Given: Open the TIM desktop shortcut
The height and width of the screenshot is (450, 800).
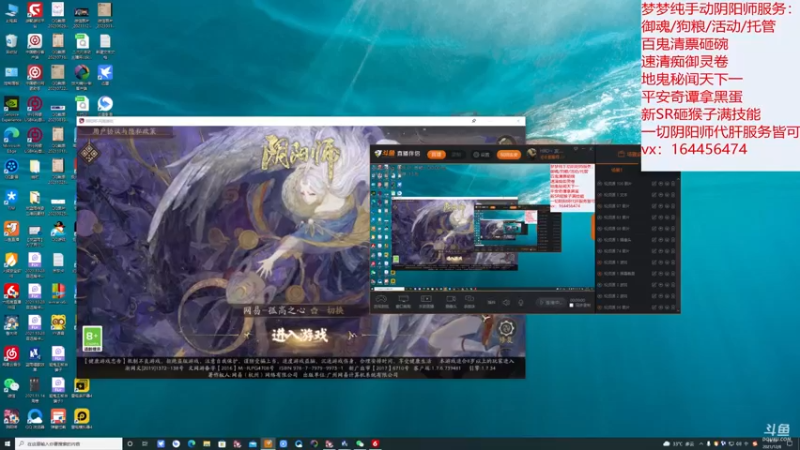Looking at the screenshot, I should pyautogui.click(x=11, y=200).
